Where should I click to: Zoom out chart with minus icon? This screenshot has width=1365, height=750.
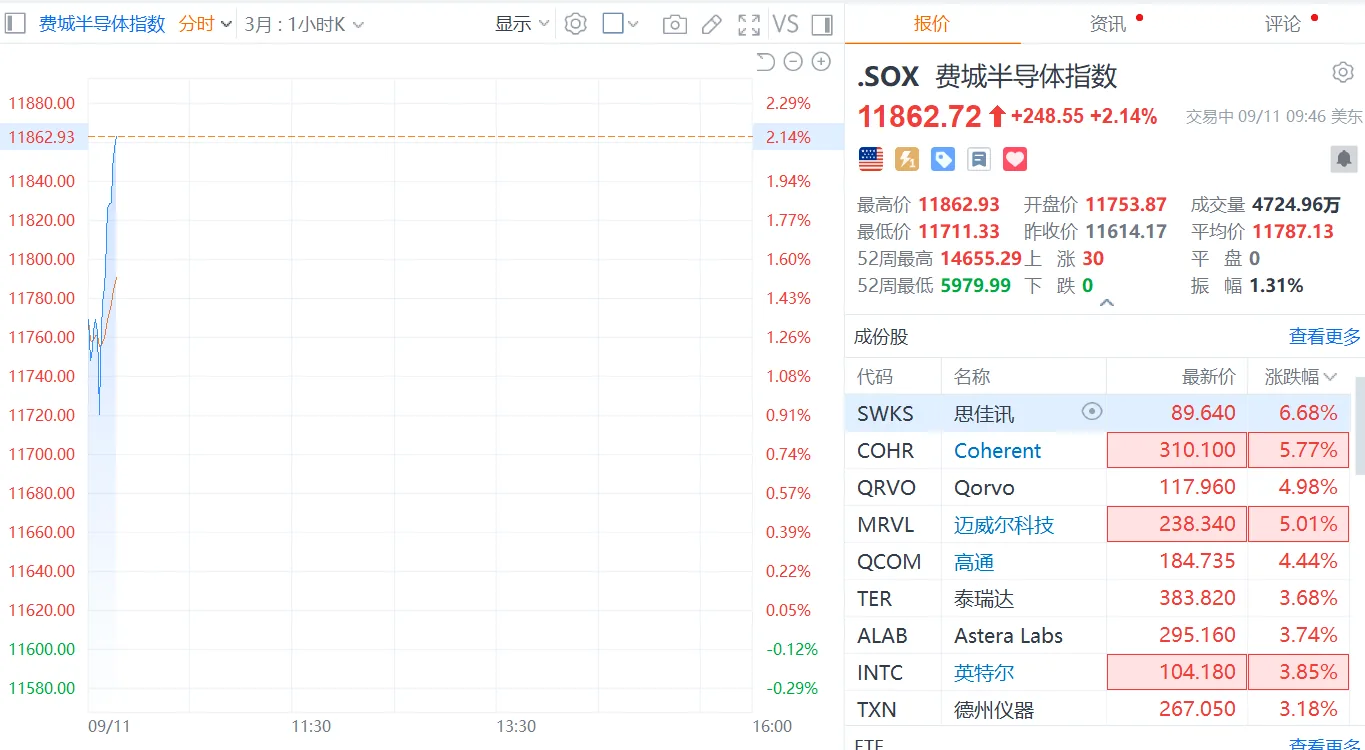pos(793,62)
